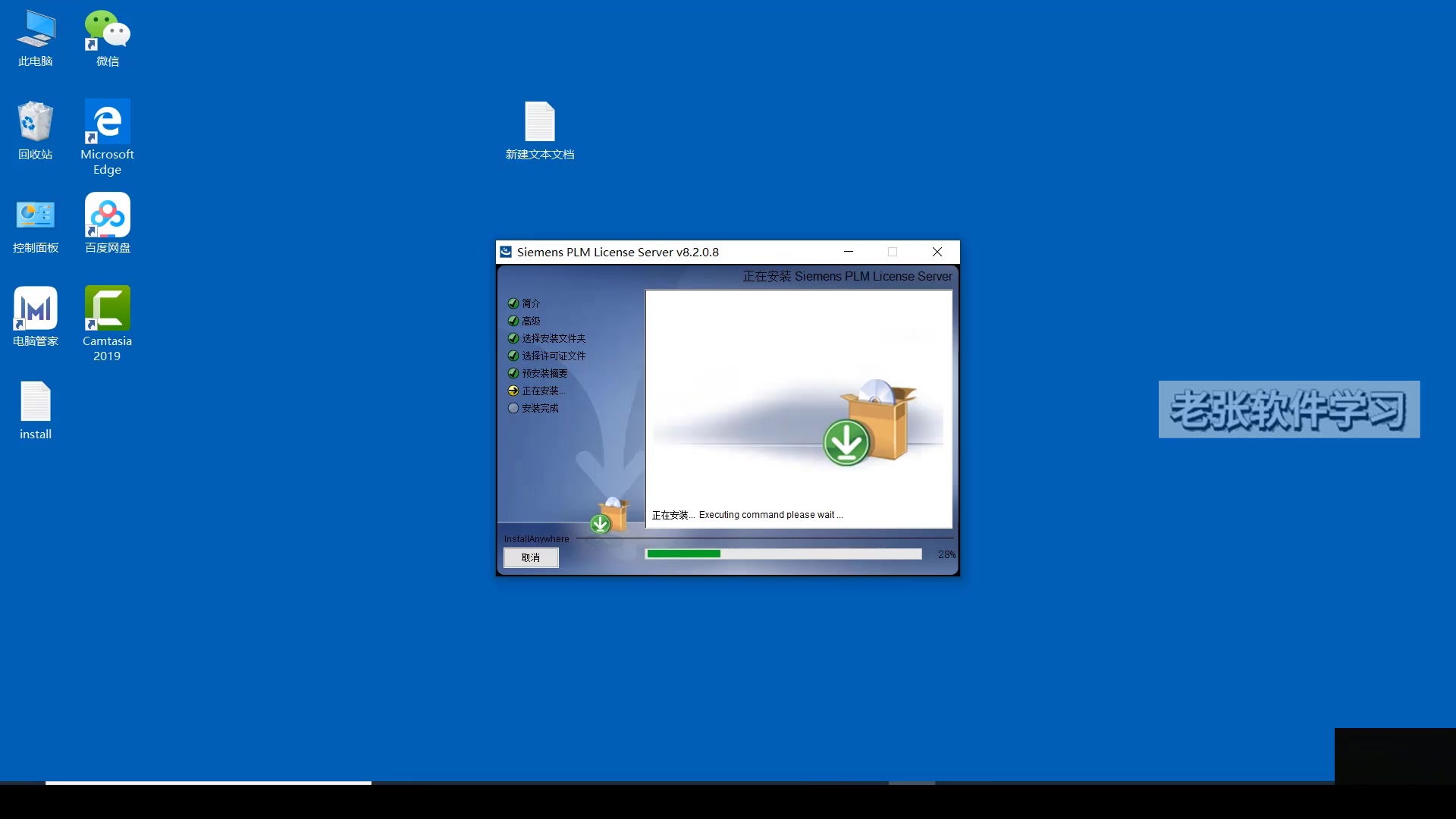Click the install file on the desktop

36,410
